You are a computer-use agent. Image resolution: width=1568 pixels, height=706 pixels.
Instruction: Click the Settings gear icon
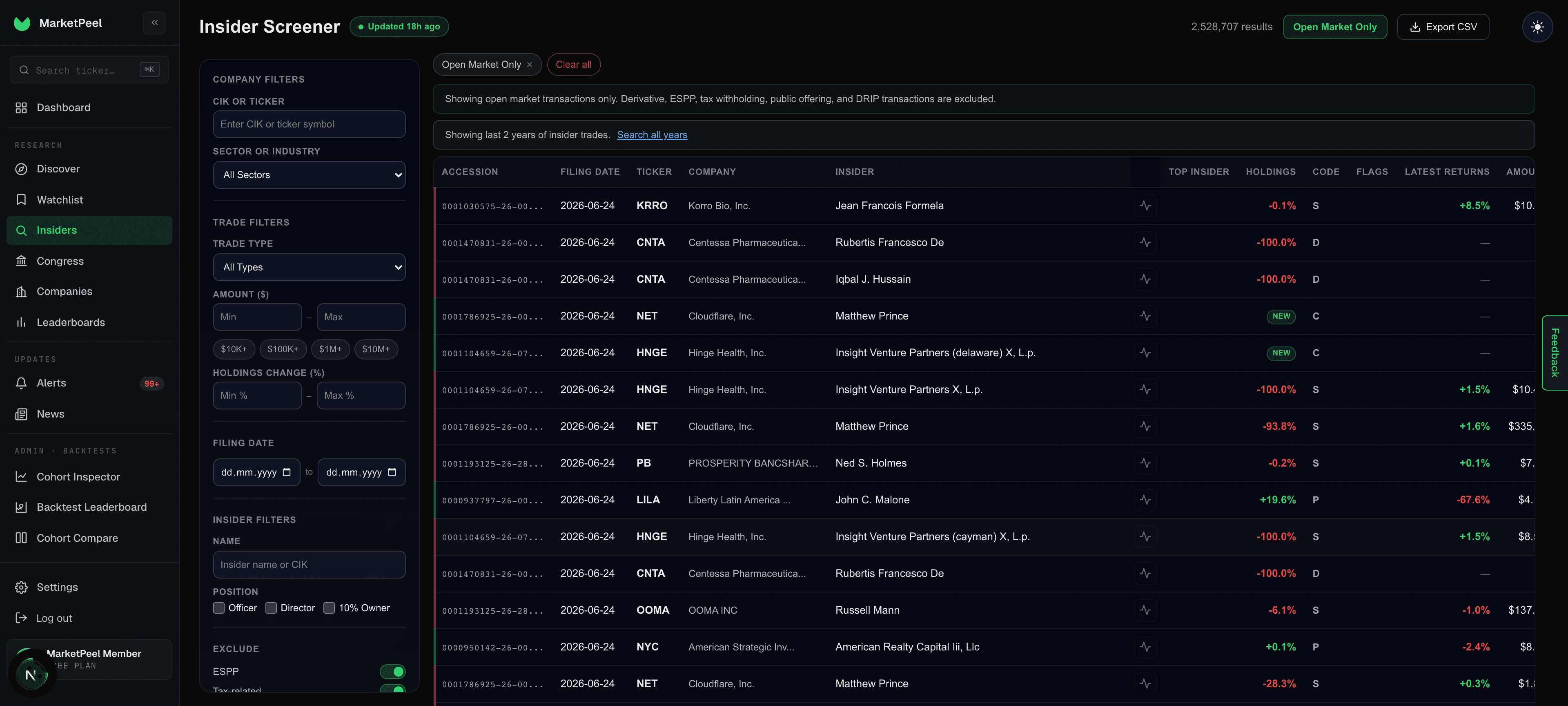pos(21,587)
